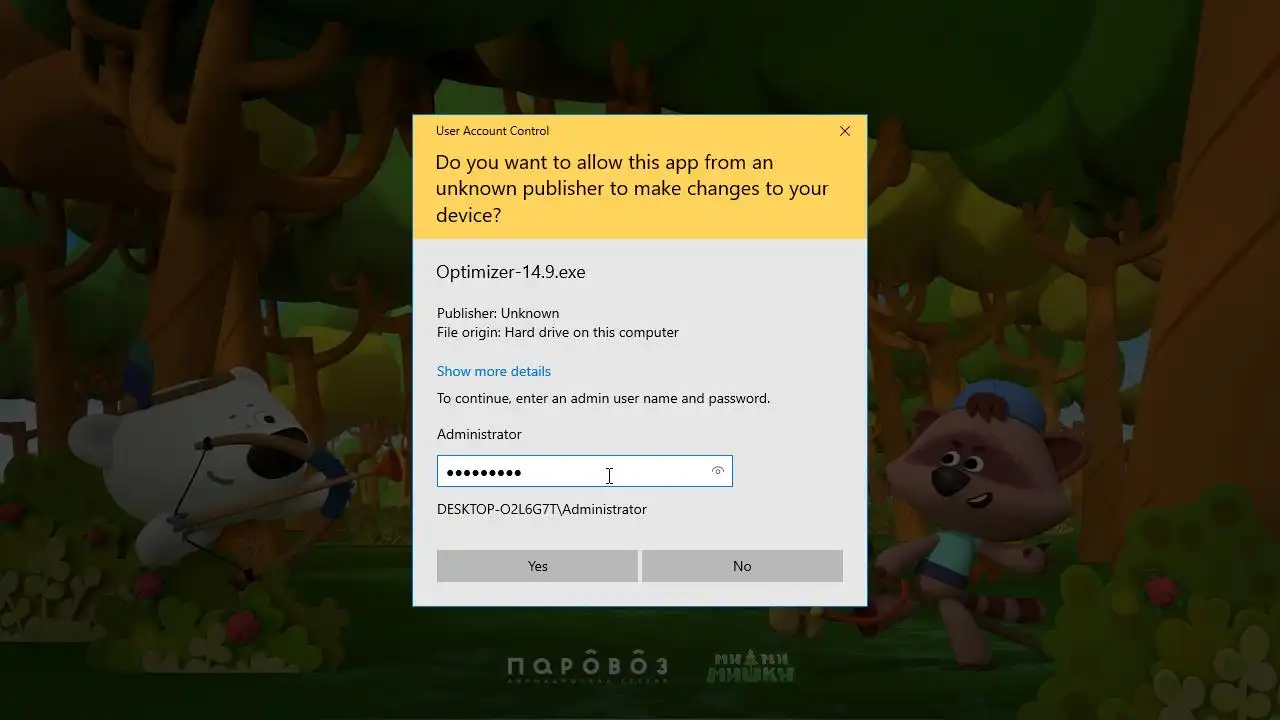Click Yes to allow Optimizer-14.9.exe

click(537, 566)
